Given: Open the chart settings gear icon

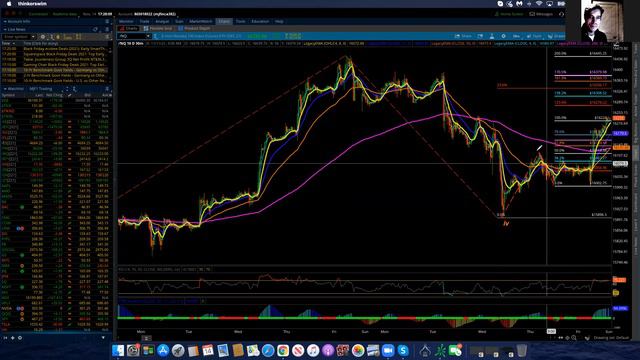Looking at the screenshot, I should click(x=503, y=36).
